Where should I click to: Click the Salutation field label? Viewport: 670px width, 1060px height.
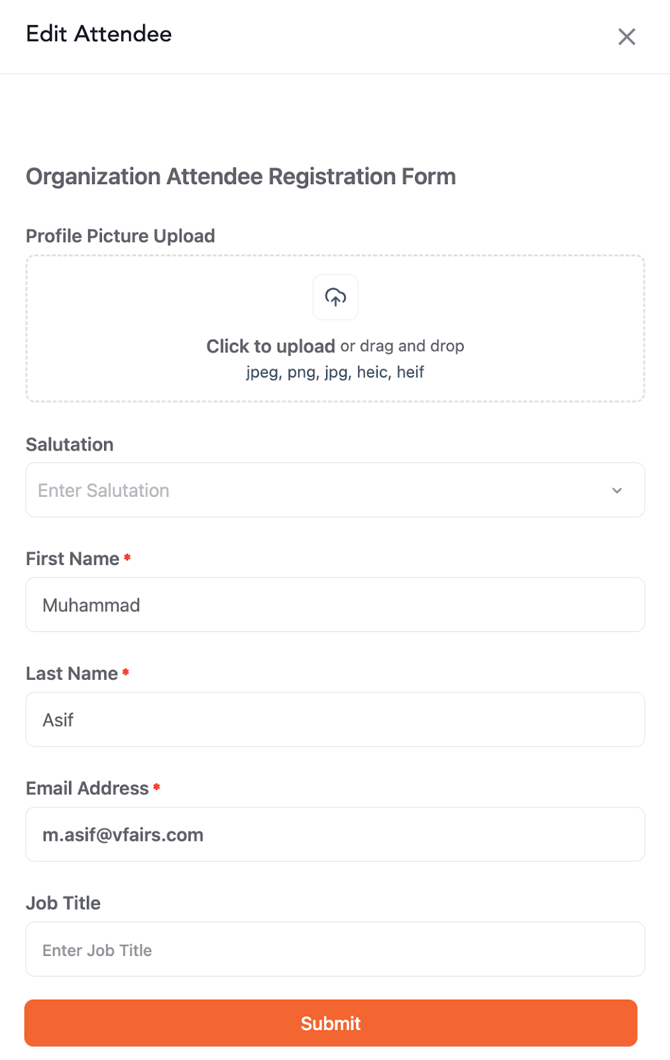[x=70, y=445]
